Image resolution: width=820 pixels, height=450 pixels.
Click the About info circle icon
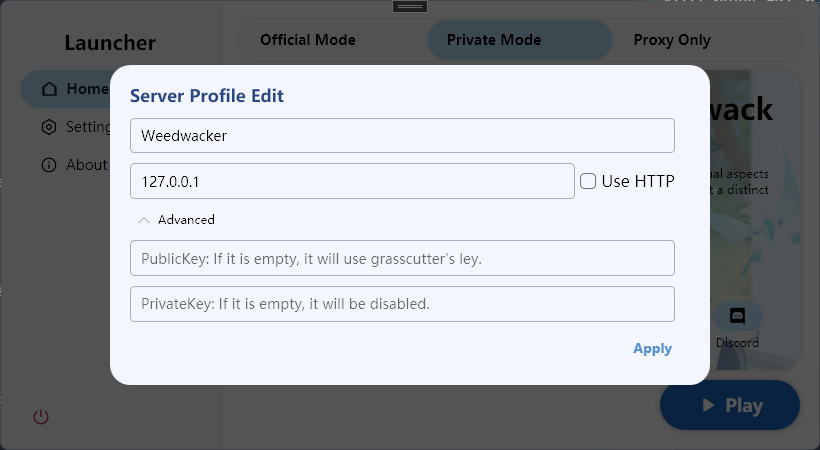[x=49, y=165]
